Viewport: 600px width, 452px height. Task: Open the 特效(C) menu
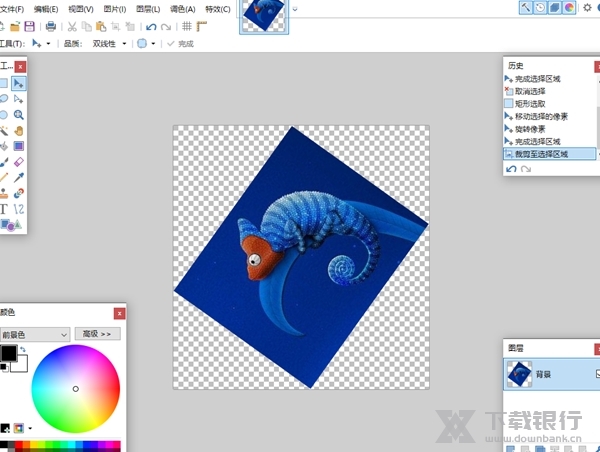pos(218,9)
